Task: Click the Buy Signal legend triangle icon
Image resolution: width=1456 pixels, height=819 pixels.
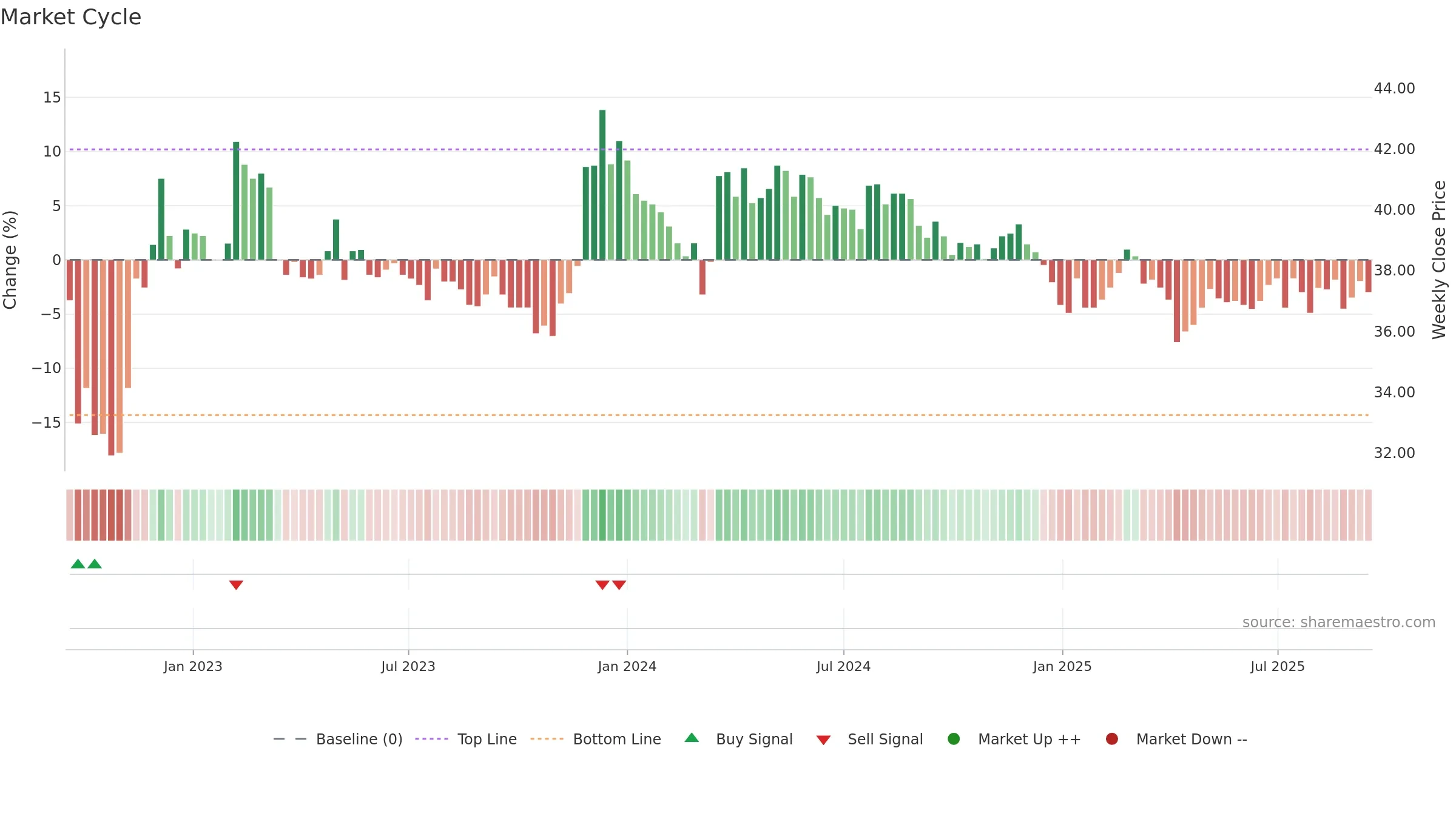Action: (x=692, y=738)
